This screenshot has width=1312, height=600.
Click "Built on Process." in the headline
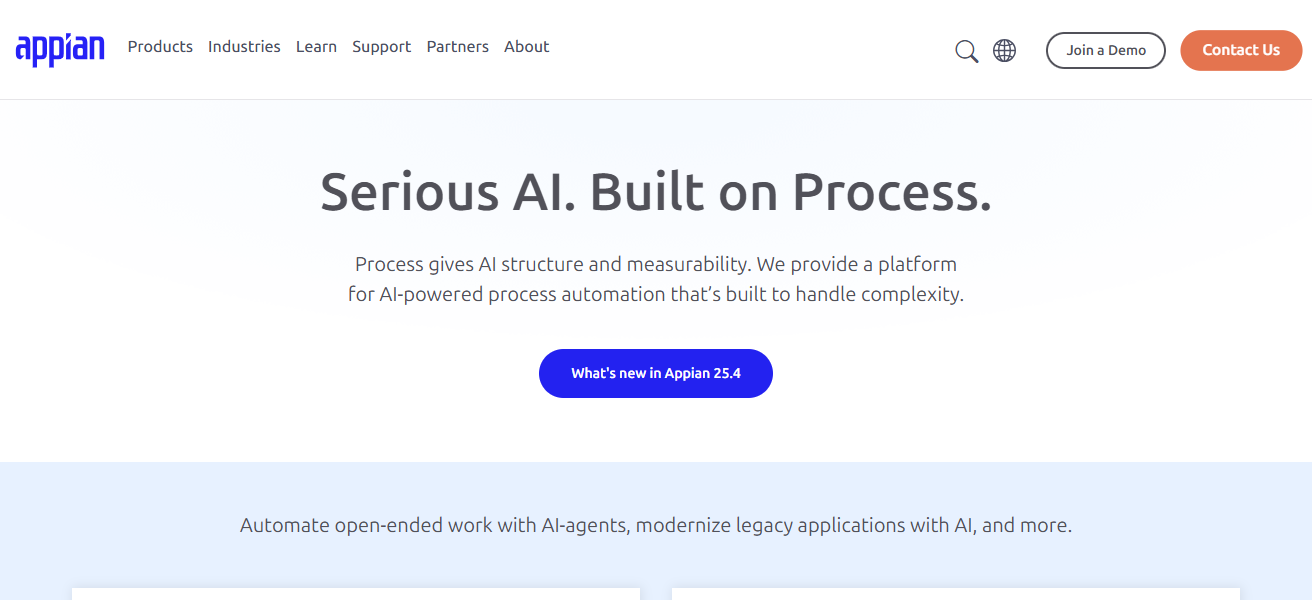[790, 192]
